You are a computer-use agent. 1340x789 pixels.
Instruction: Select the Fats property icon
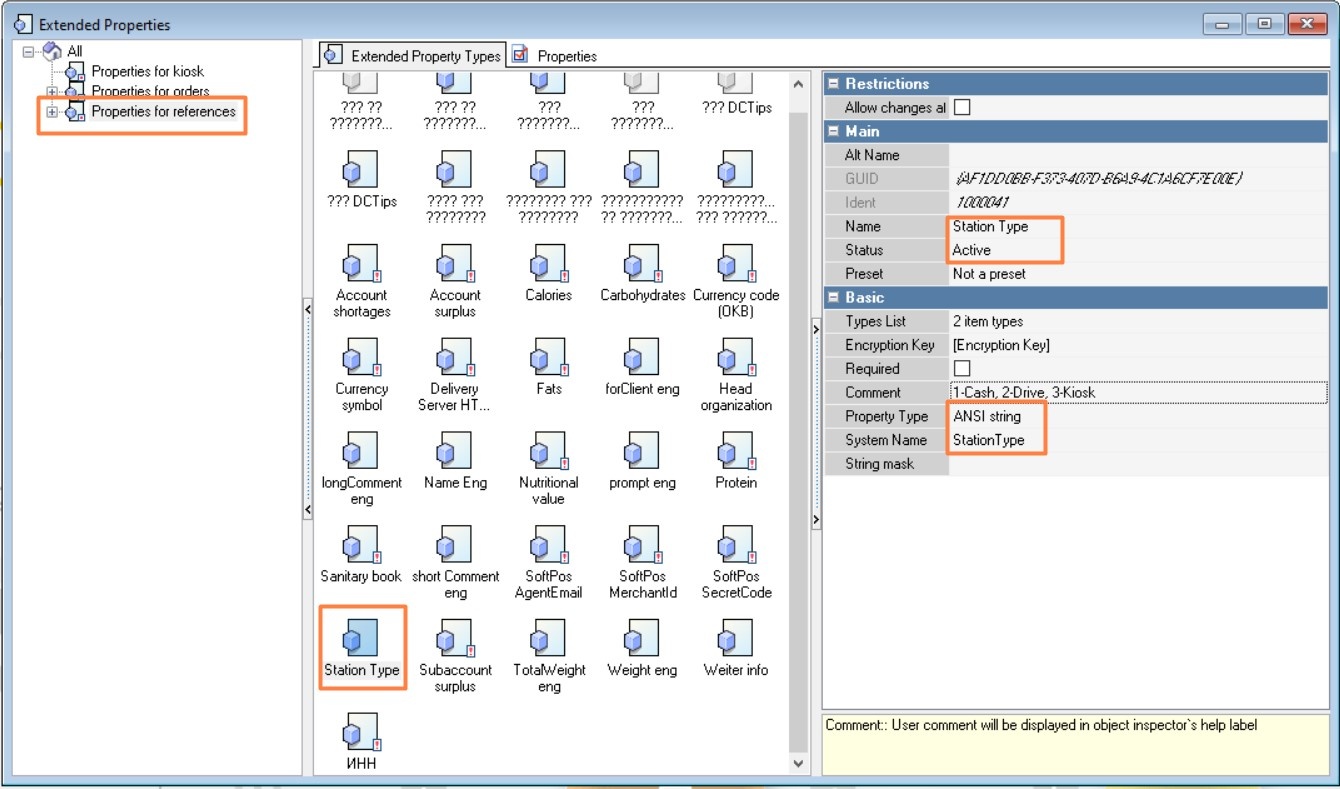549,358
